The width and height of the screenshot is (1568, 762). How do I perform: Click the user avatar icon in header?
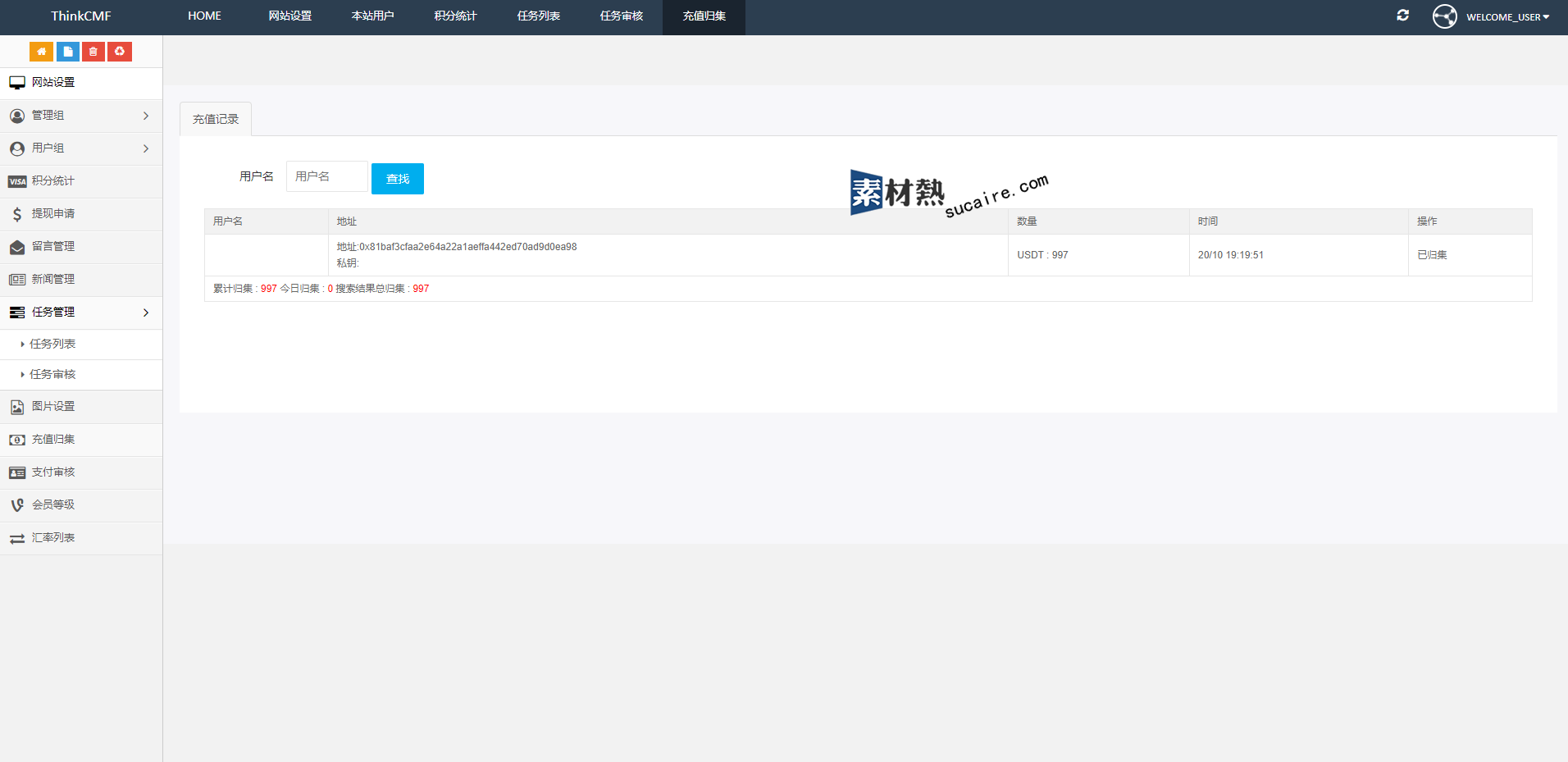[1444, 16]
